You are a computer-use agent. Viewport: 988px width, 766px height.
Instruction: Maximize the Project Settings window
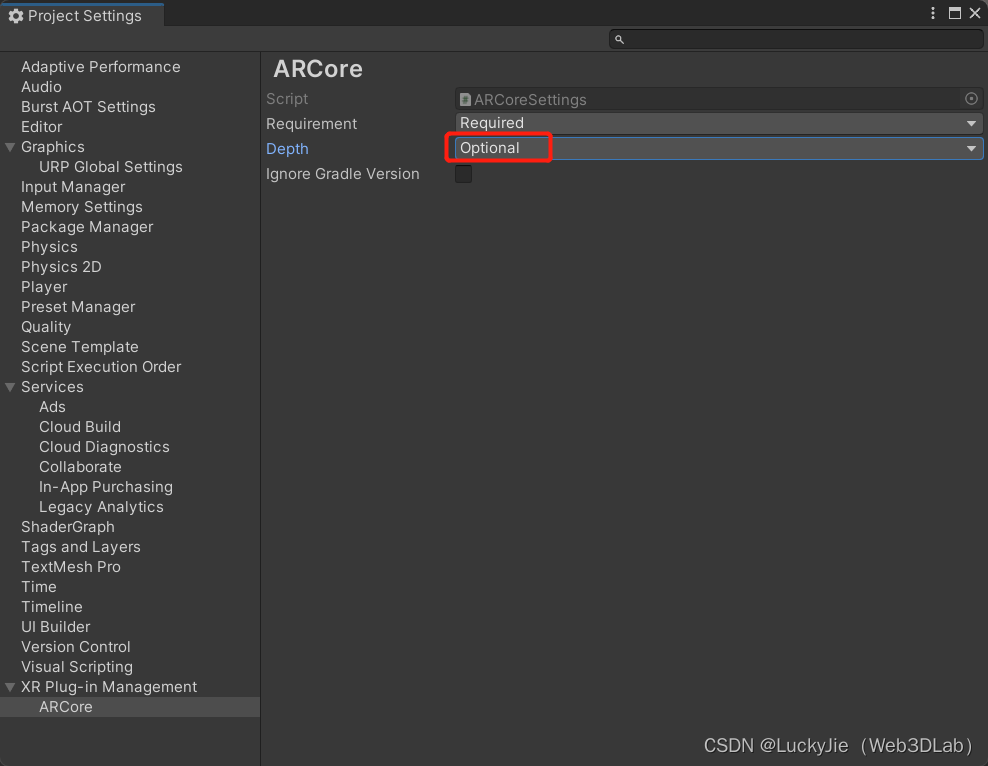tap(955, 13)
